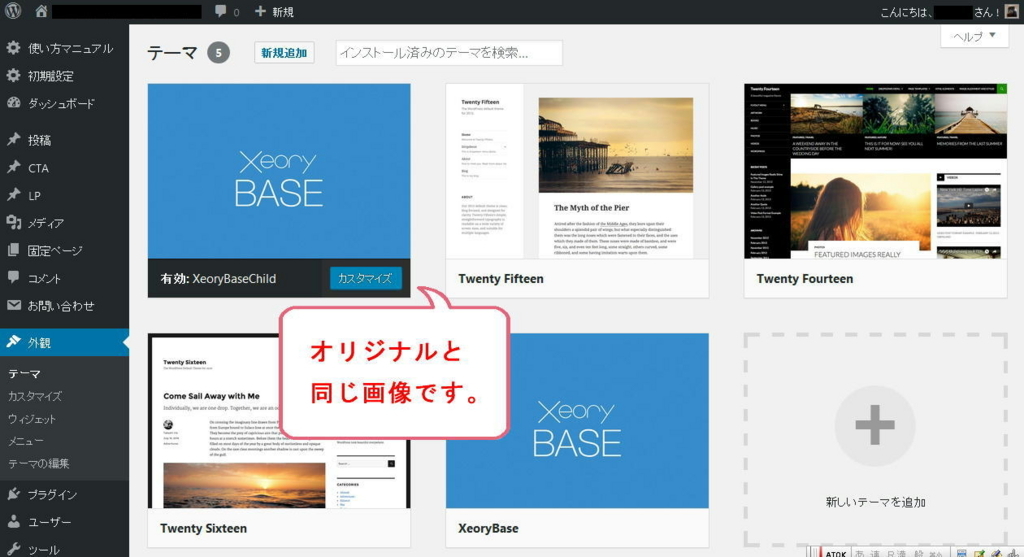Screen dimensions: 1024x557
Task: Open the 投稿 menu
Action: click(39, 140)
